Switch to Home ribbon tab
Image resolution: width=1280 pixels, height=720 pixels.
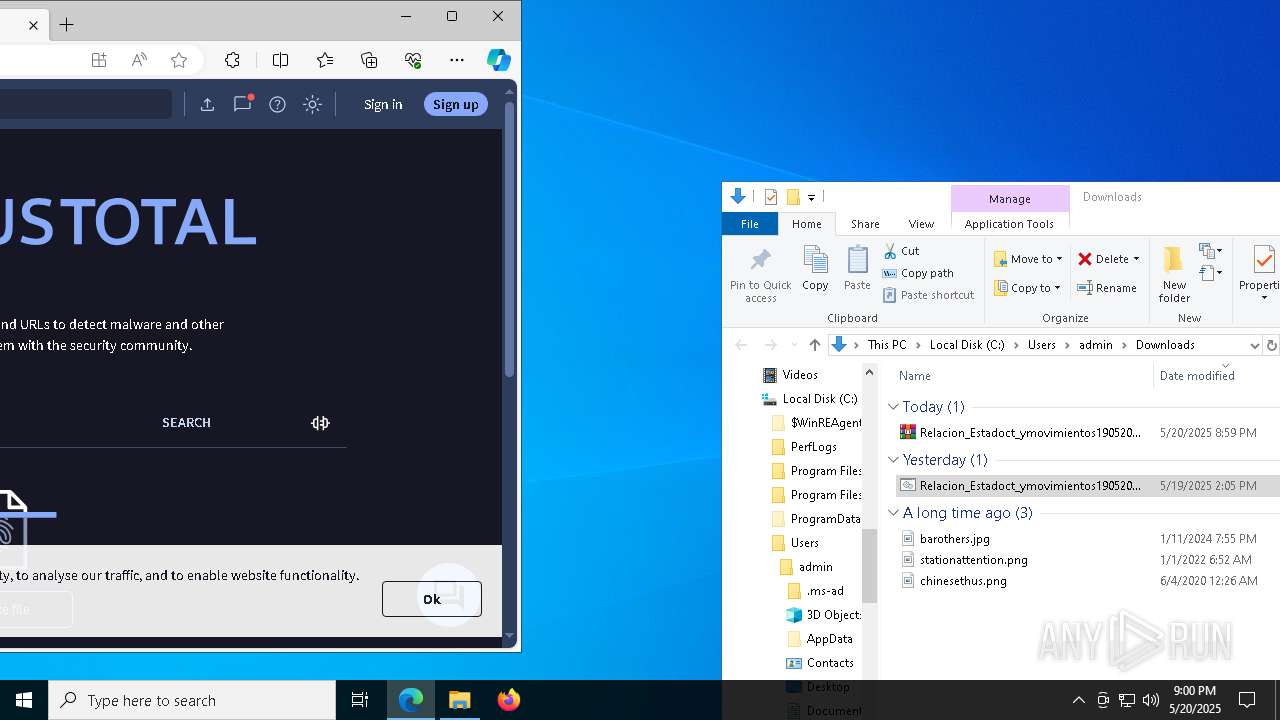point(806,224)
